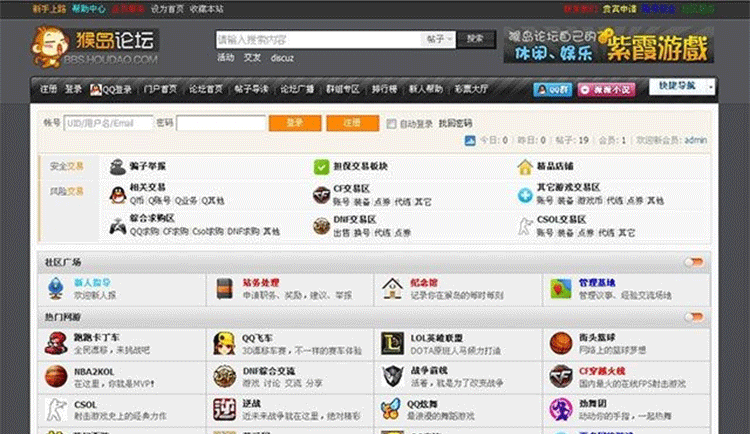Open the DNF综合交流 icon
This screenshot has width=750, height=434.
coord(224,377)
